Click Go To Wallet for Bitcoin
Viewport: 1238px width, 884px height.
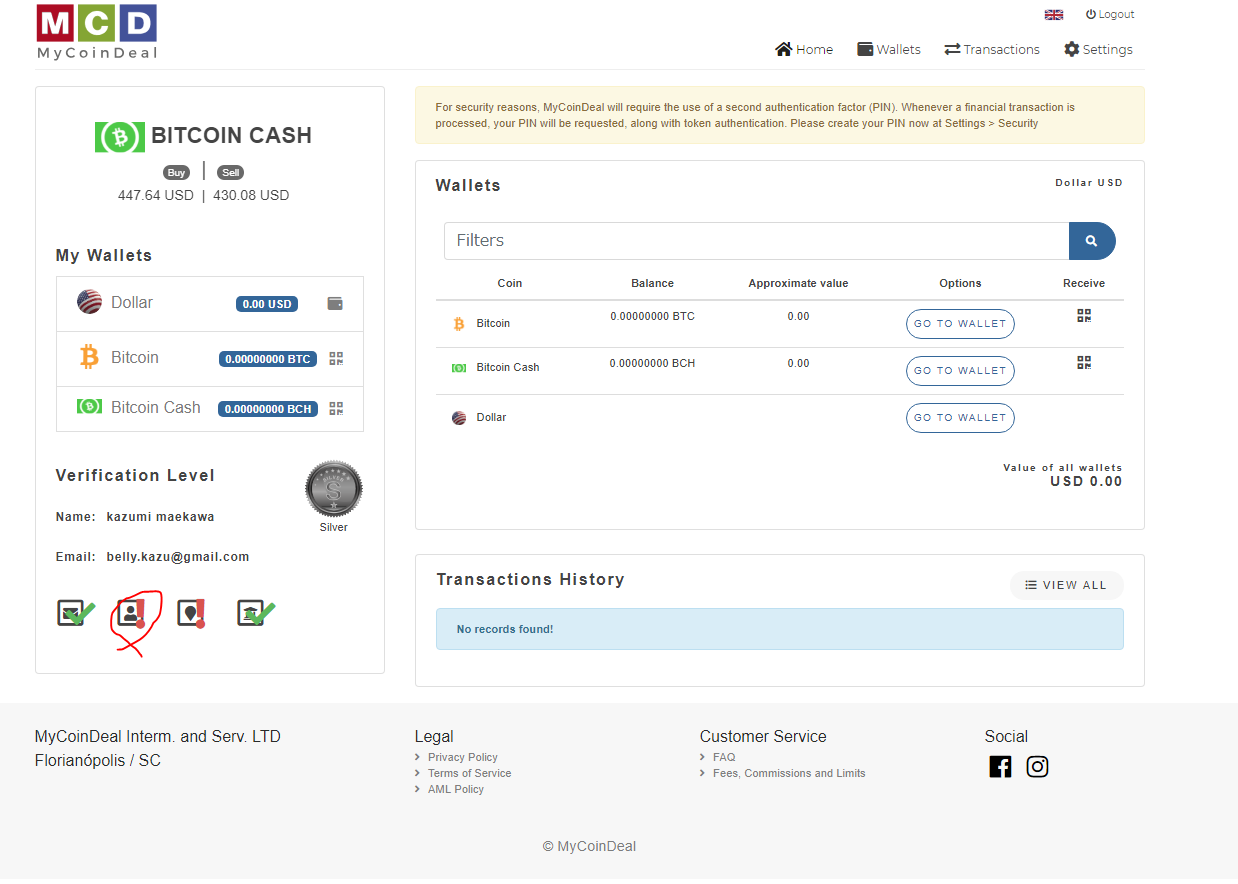coord(960,324)
